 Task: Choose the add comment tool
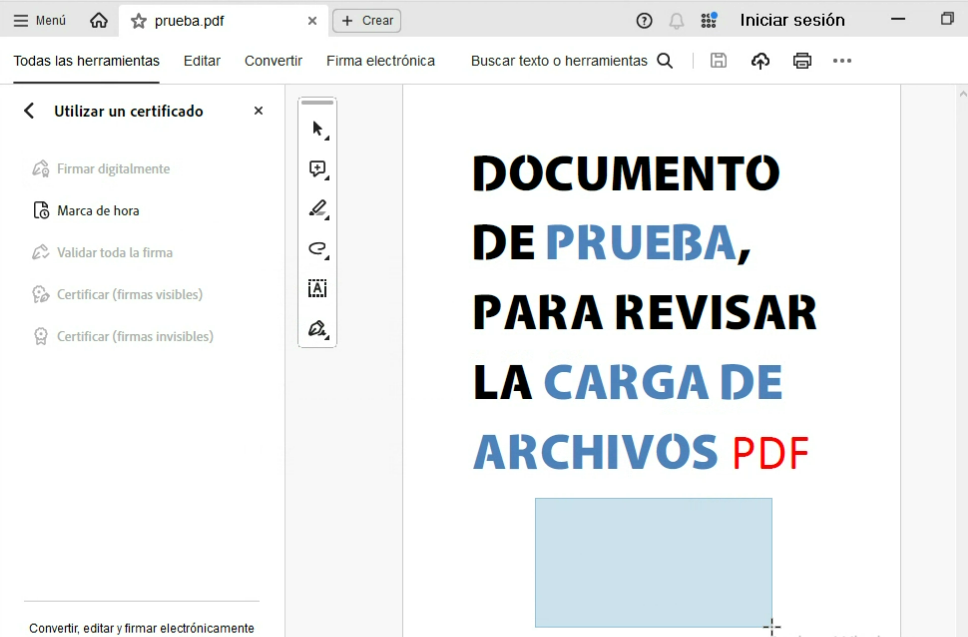318,169
